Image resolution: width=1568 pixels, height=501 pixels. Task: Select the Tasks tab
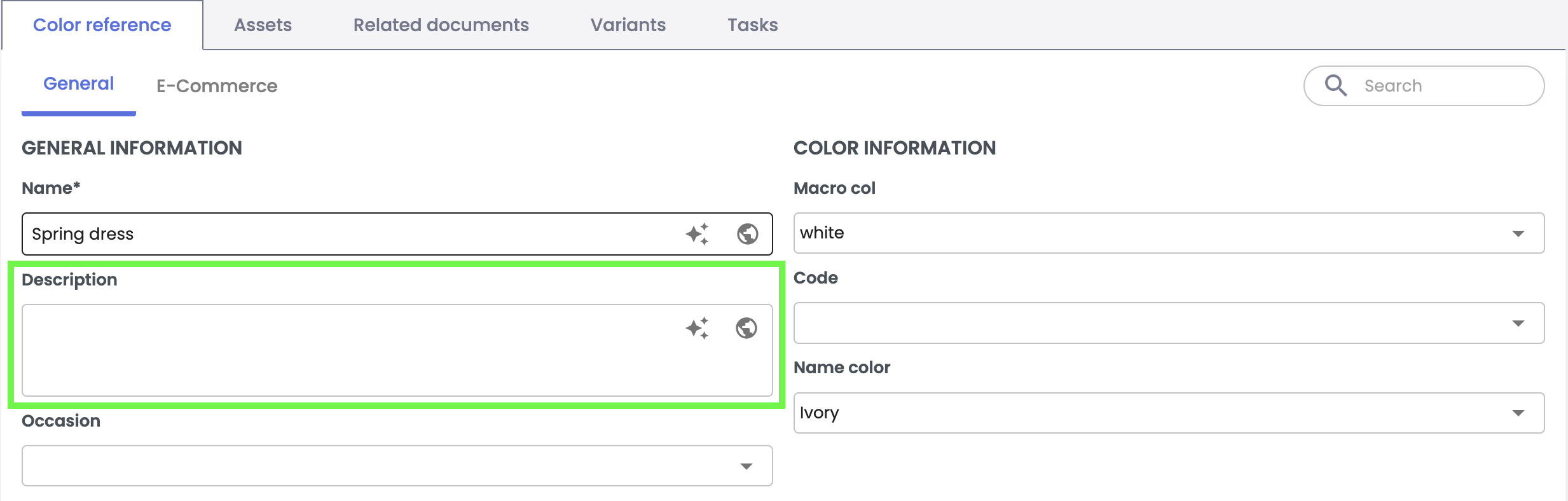click(x=752, y=25)
